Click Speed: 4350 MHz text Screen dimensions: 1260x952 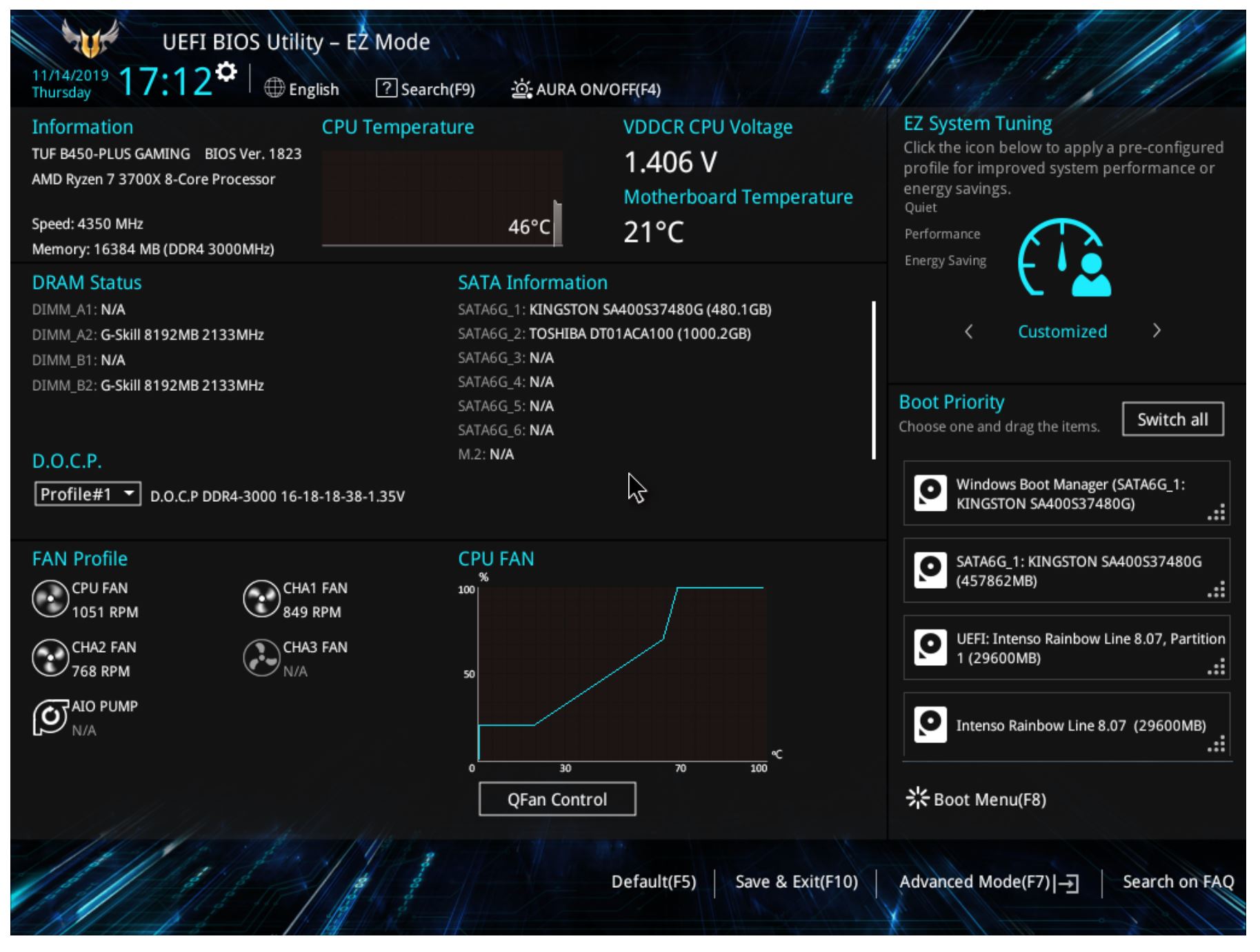pos(88,224)
